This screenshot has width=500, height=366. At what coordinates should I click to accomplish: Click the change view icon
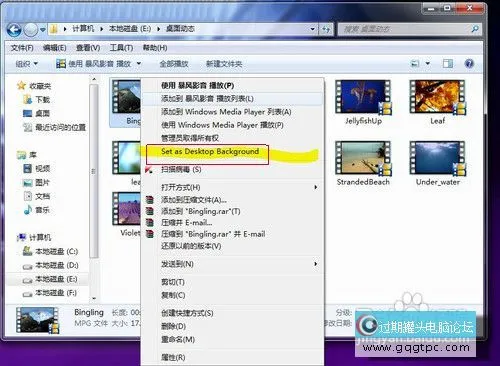click(415, 63)
